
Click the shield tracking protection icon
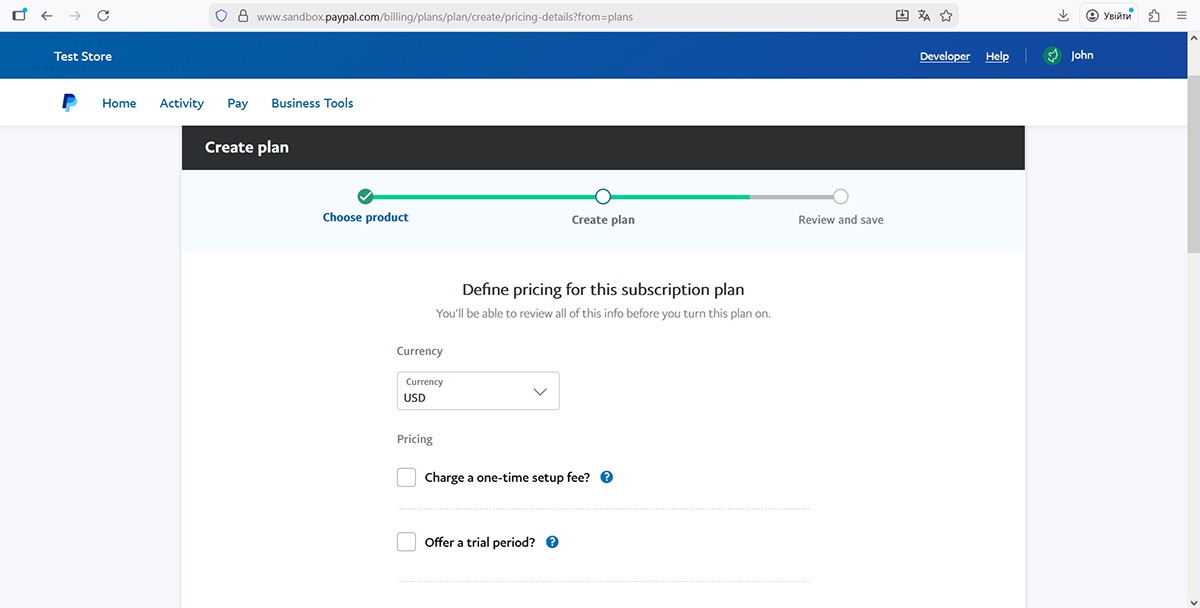click(222, 16)
